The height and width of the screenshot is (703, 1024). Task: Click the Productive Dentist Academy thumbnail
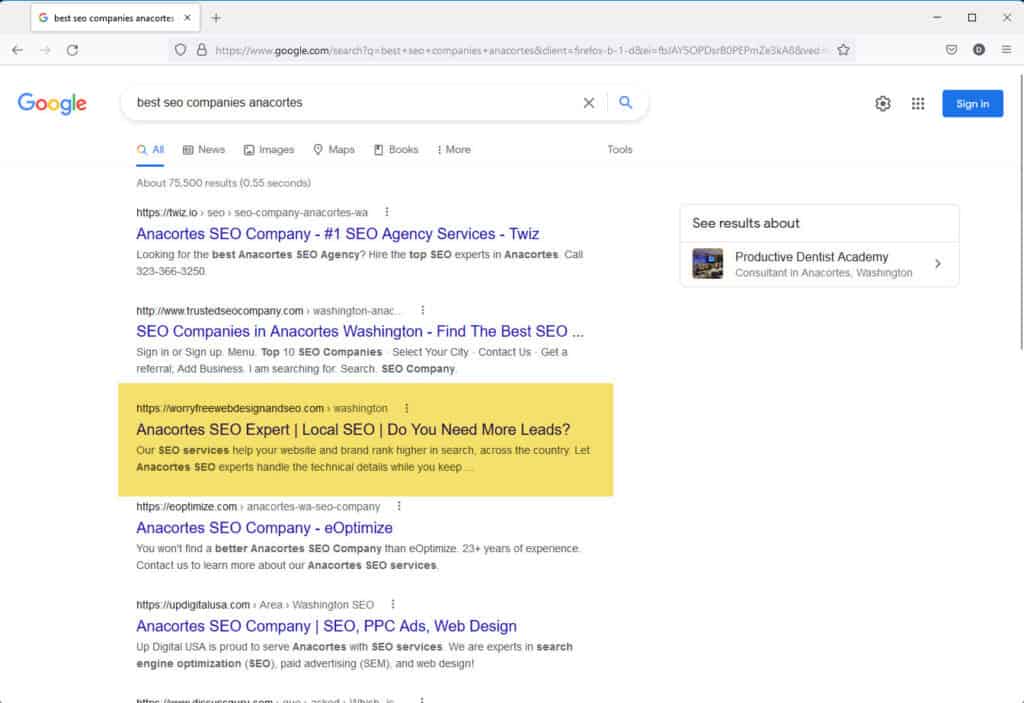point(708,264)
